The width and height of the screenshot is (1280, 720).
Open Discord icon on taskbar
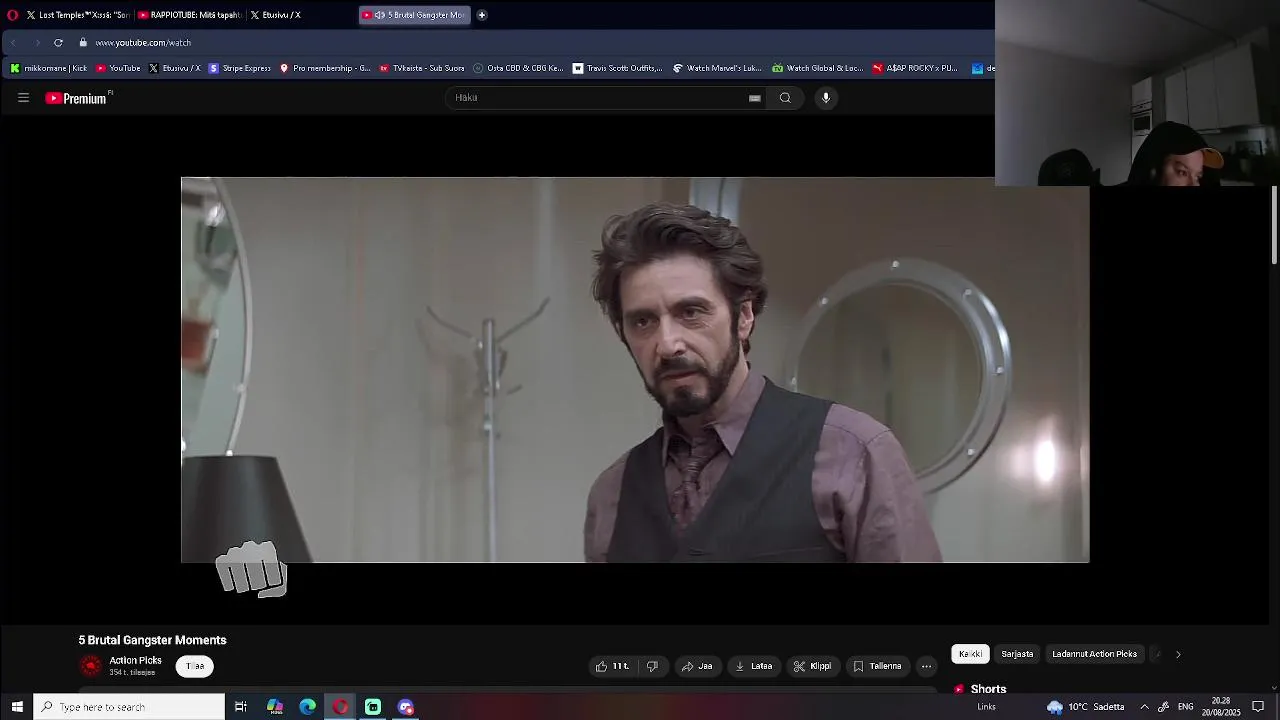click(406, 707)
